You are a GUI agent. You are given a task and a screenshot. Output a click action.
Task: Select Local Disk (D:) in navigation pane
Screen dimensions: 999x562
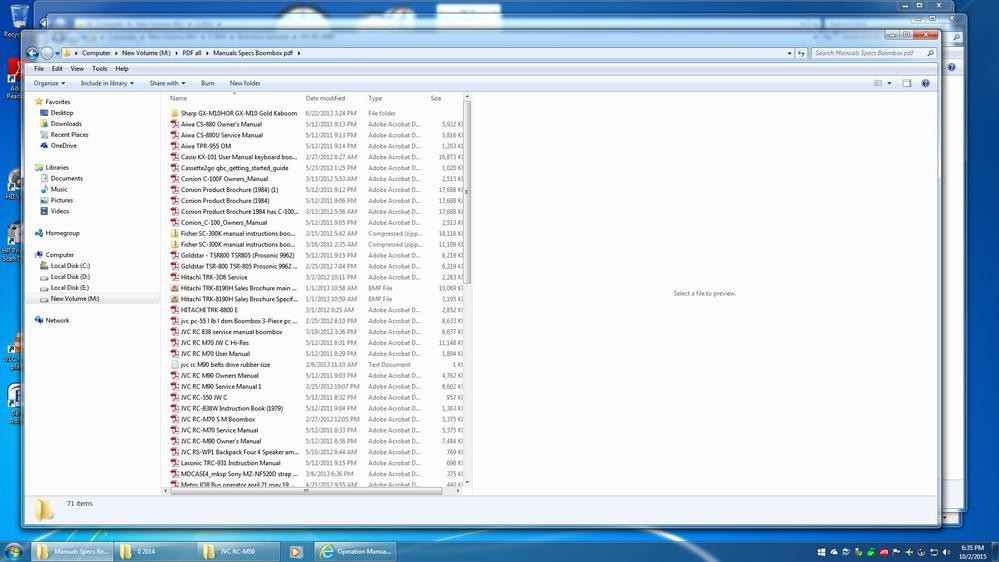pyautogui.click(x=70, y=277)
